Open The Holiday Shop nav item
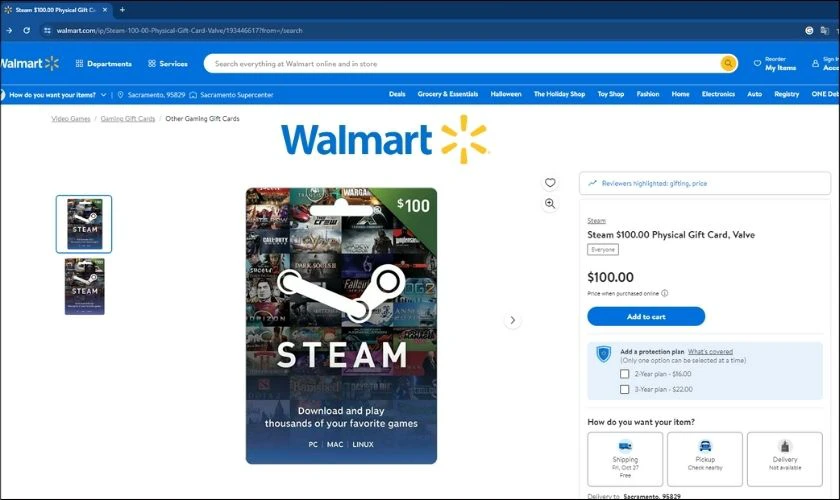 559,94
